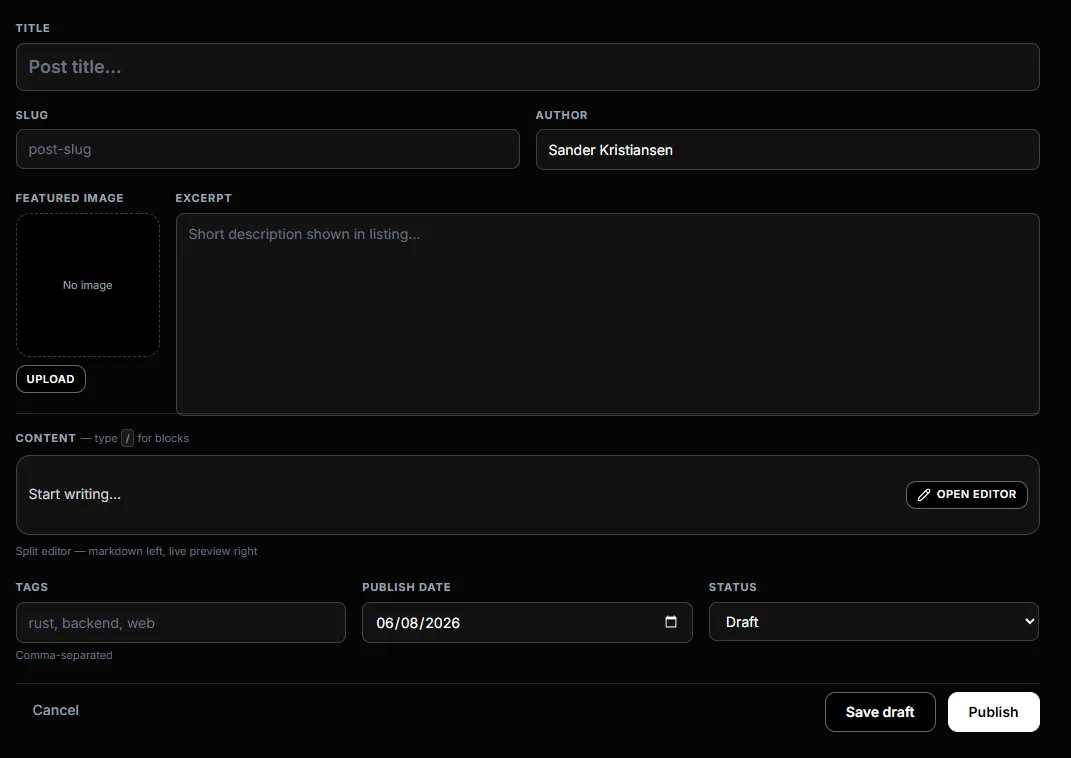The width and height of the screenshot is (1071, 758).
Task: Open the Status dropdown showing Draft
Action: (x=874, y=621)
